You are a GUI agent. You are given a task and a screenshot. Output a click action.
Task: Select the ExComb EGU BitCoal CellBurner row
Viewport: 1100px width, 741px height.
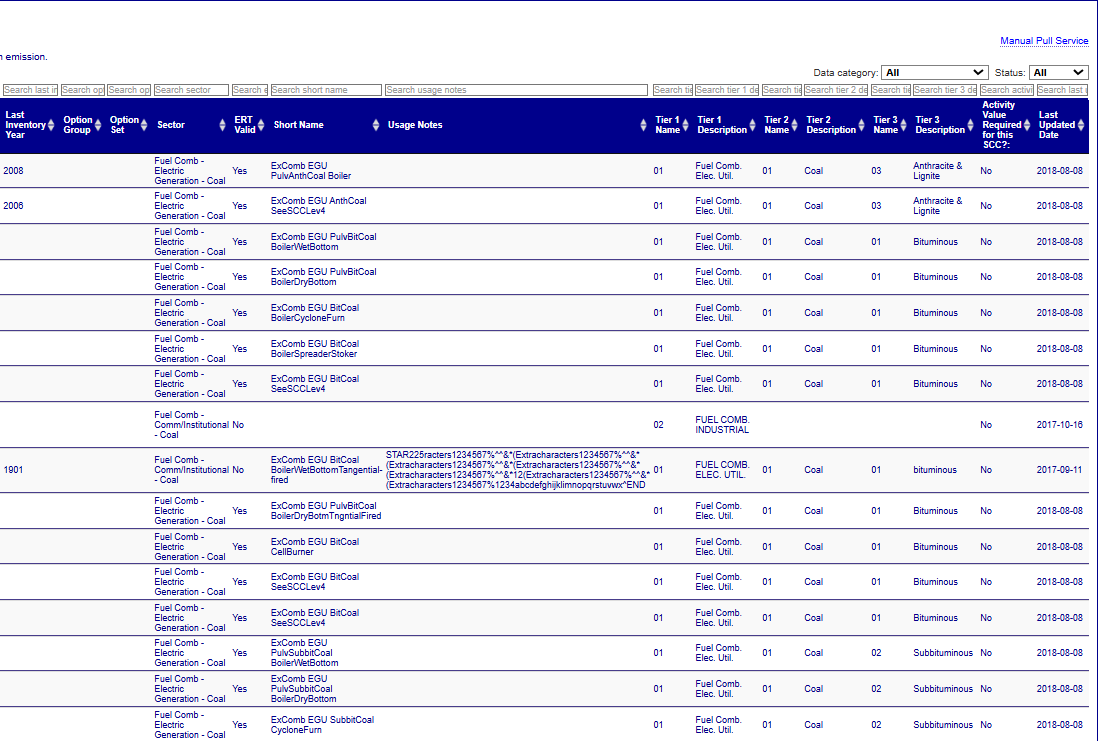coord(314,547)
